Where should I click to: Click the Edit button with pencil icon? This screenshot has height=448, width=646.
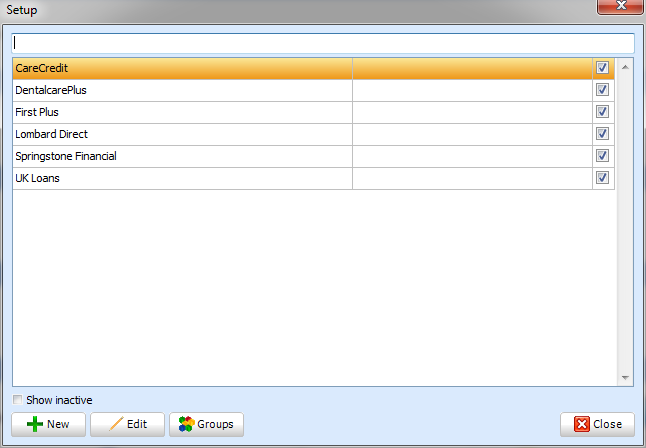coord(127,424)
